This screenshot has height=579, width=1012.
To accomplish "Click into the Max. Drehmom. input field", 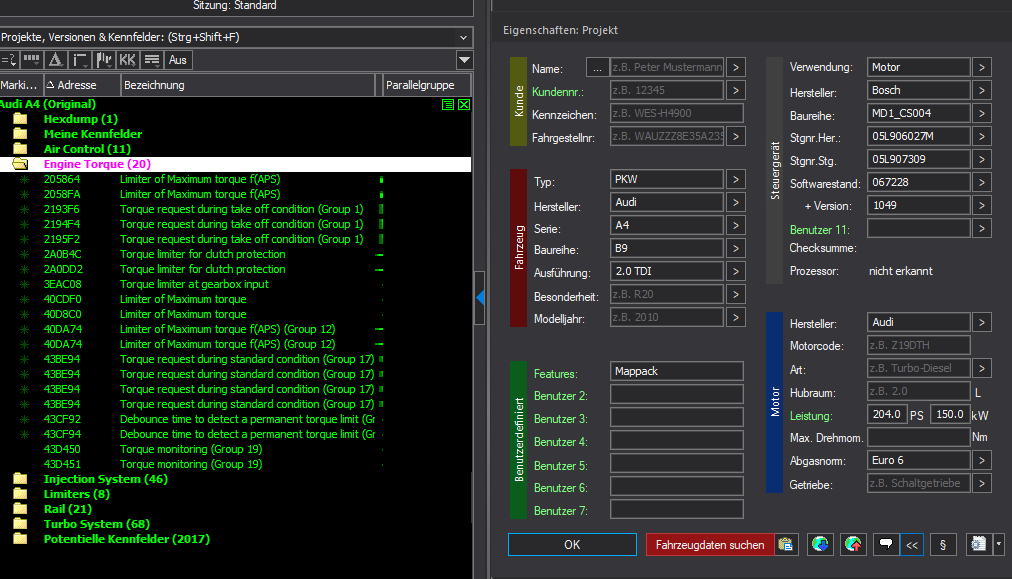I will [x=917, y=437].
